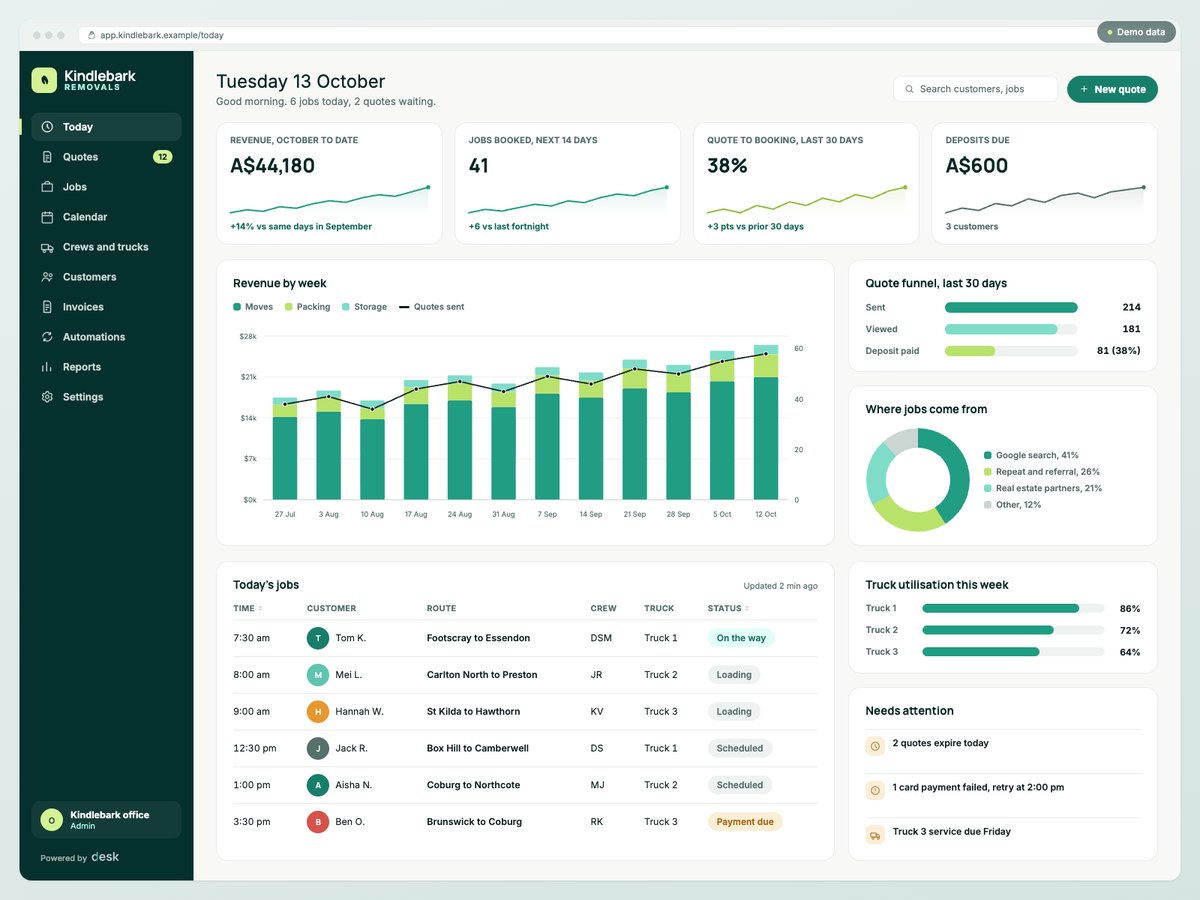
Task: Click the invoice icon beside Invoices
Action: [47, 307]
